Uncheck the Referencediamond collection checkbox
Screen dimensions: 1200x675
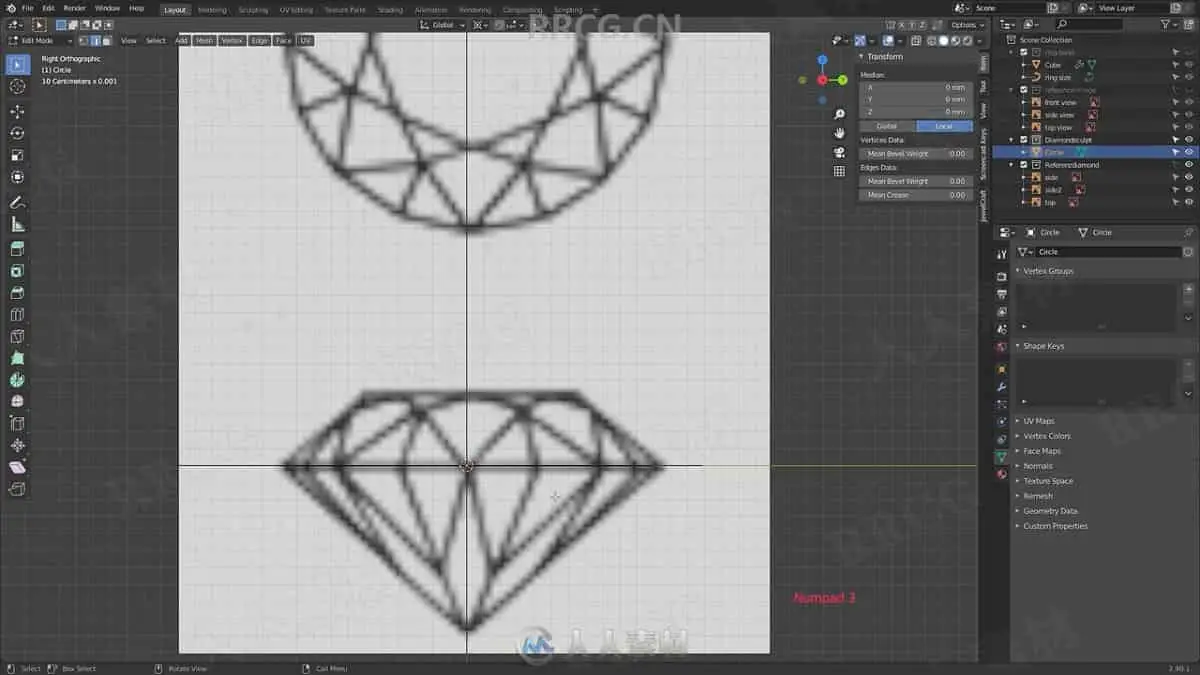(x=1023, y=164)
